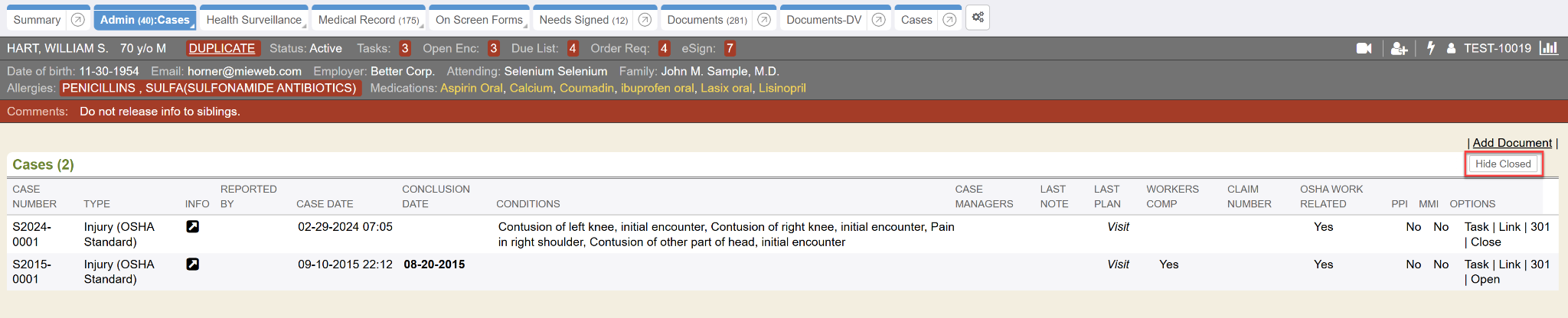The height and width of the screenshot is (318, 1568).
Task: Open tab settings gears icon
Action: (978, 18)
